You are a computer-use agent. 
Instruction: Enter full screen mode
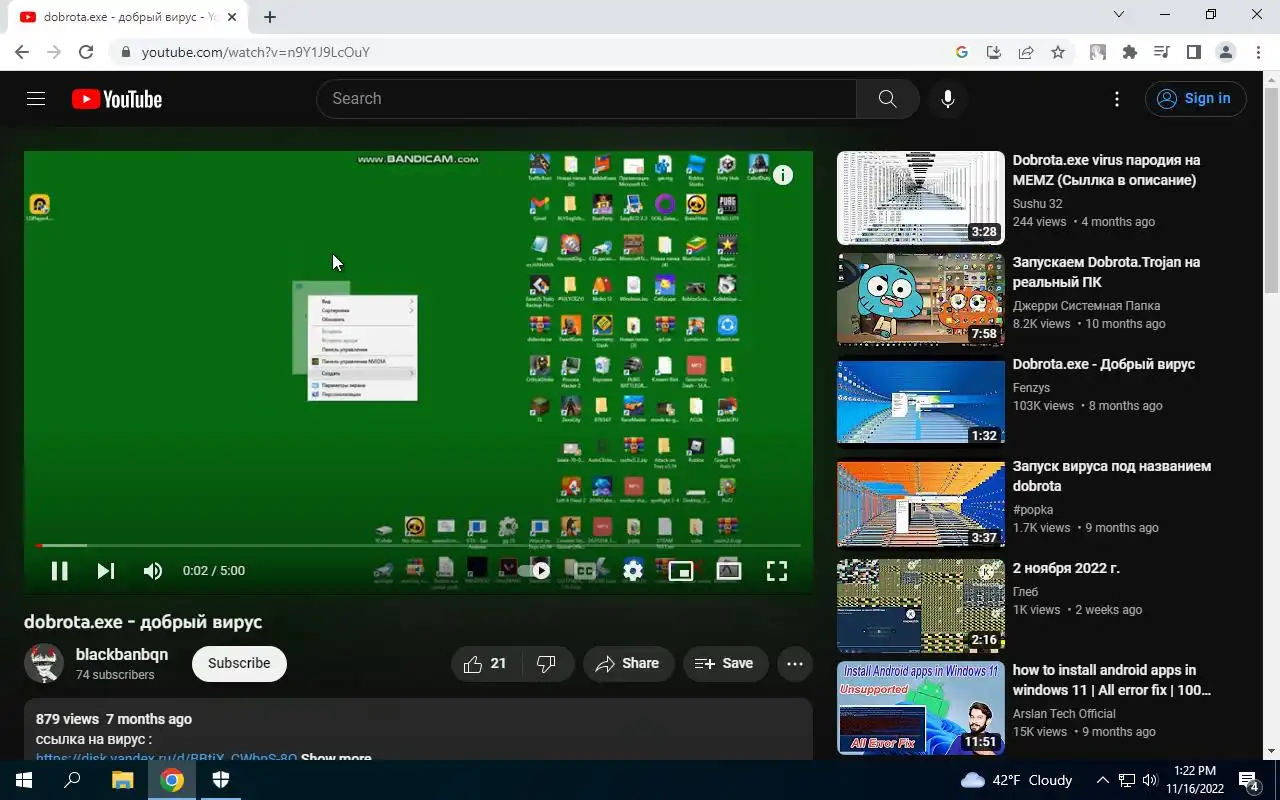point(777,571)
